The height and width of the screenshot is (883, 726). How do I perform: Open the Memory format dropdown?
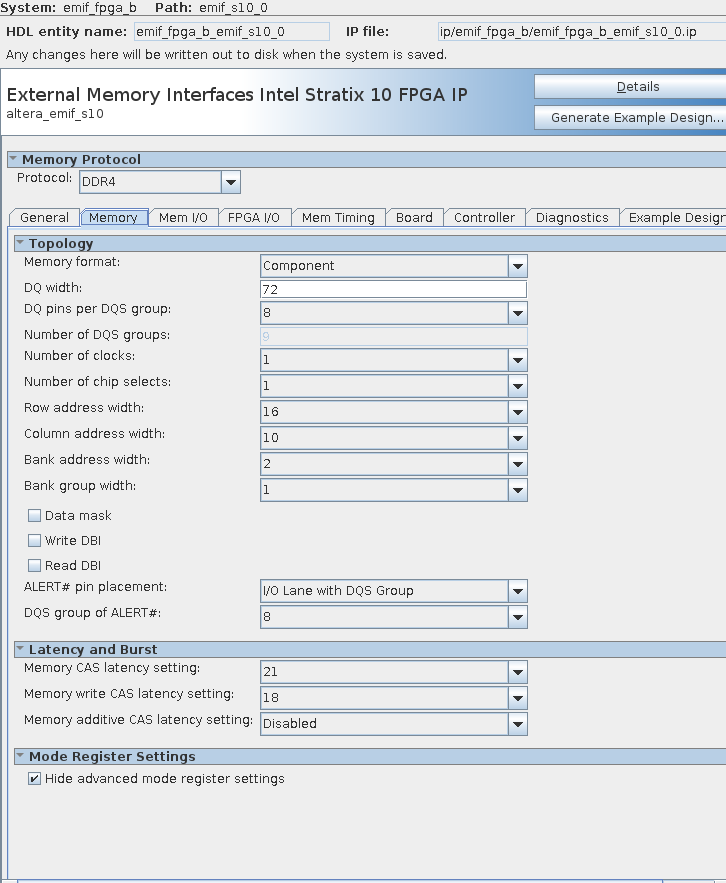pos(518,266)
